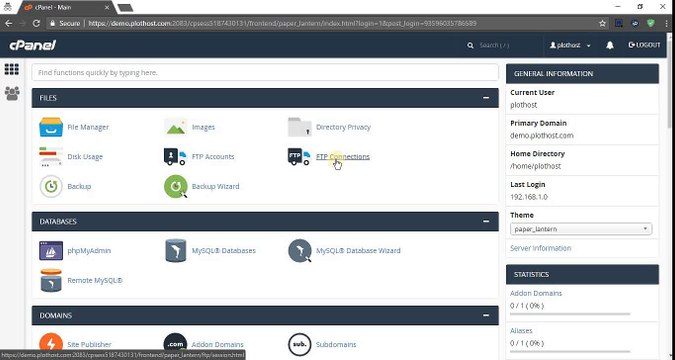Open the Directory Privacy link text
Viewport: 675px width, 360px height.
343,127
